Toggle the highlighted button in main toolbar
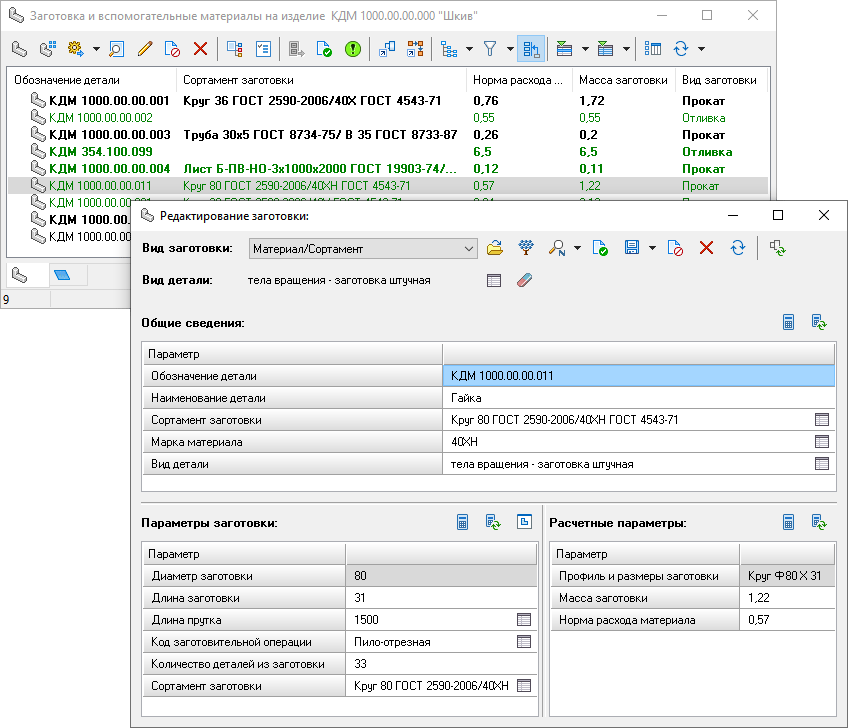Image resolution: width=848 pixels, height=728 pixels. pyautogui.click(x=531, y=48)
